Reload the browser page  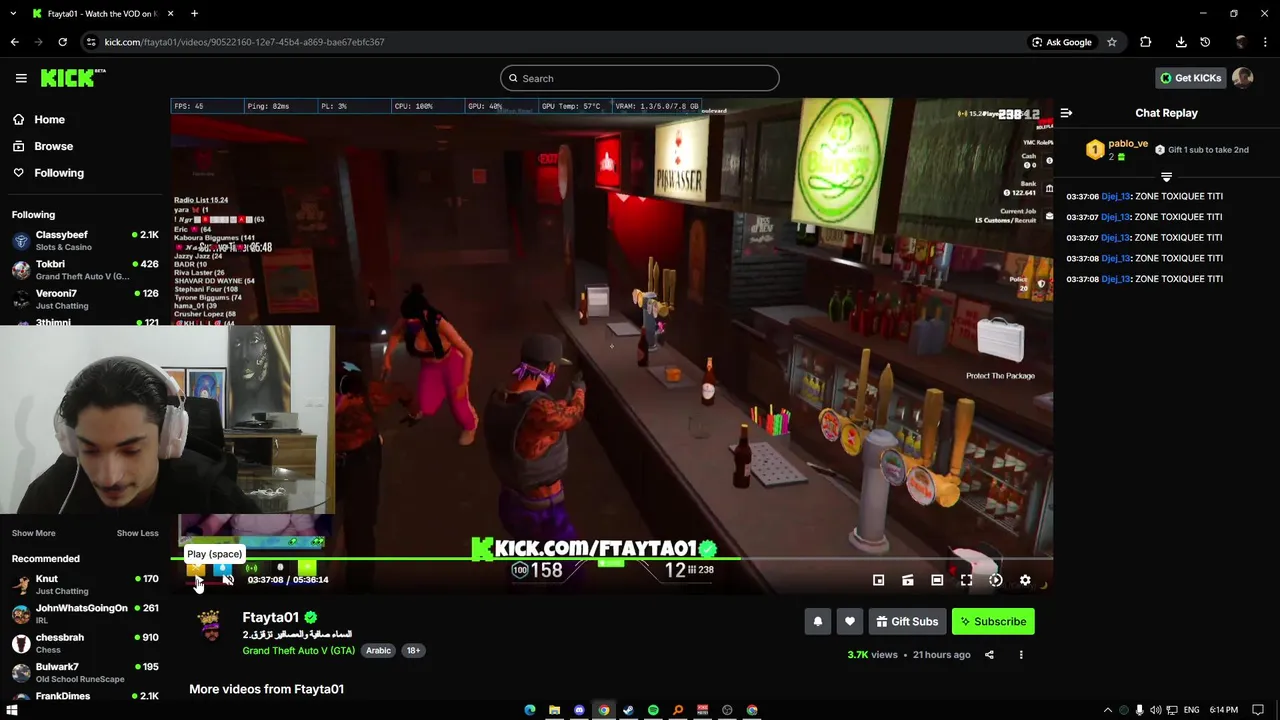point(62,42)
